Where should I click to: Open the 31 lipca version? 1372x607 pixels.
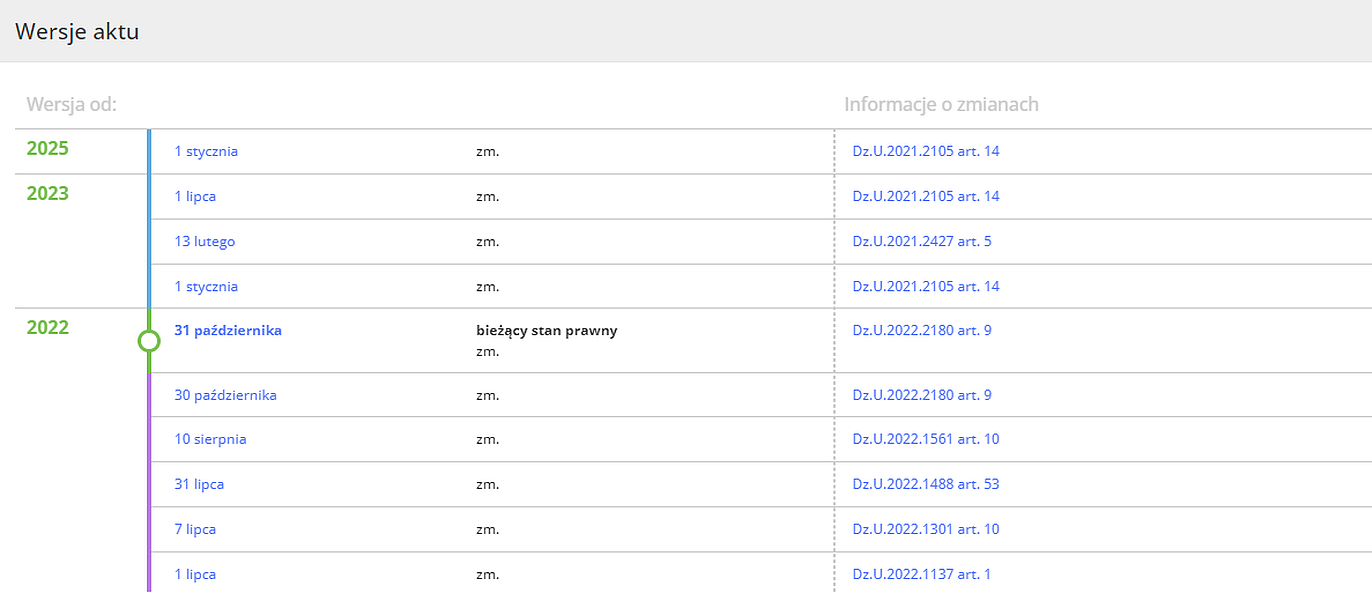(x=199, y=485)
